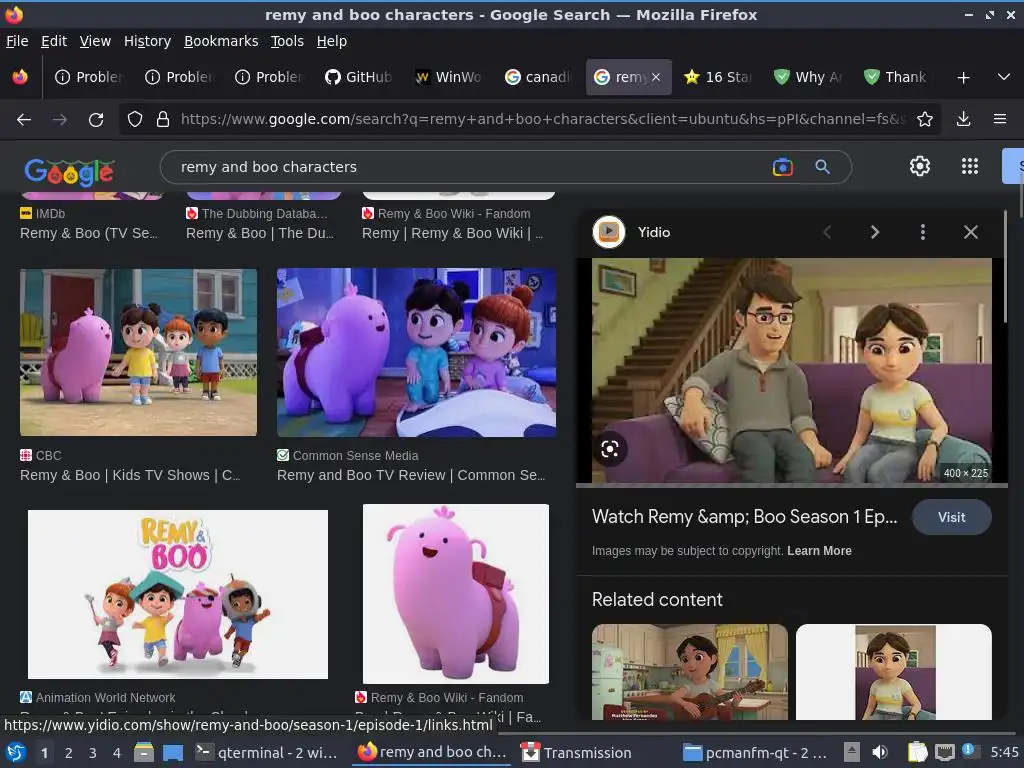
Task: Open the Tools menu
Action: (x=287, y=41)
